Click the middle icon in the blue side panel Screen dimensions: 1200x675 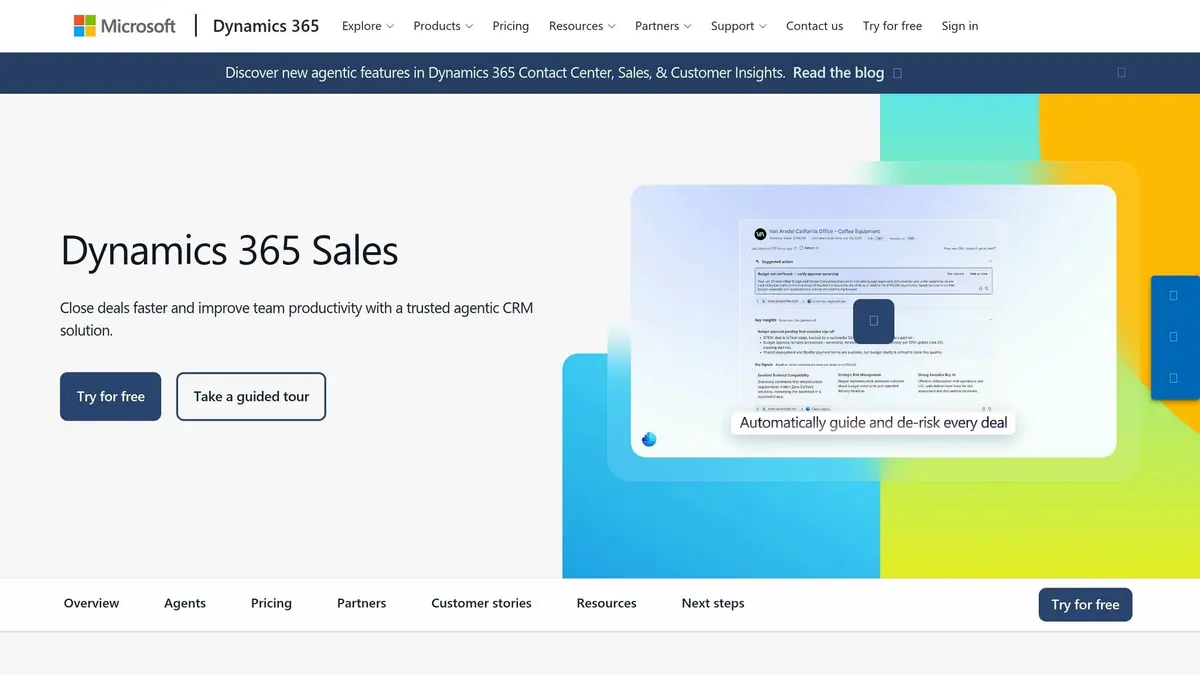(1173, 337)
